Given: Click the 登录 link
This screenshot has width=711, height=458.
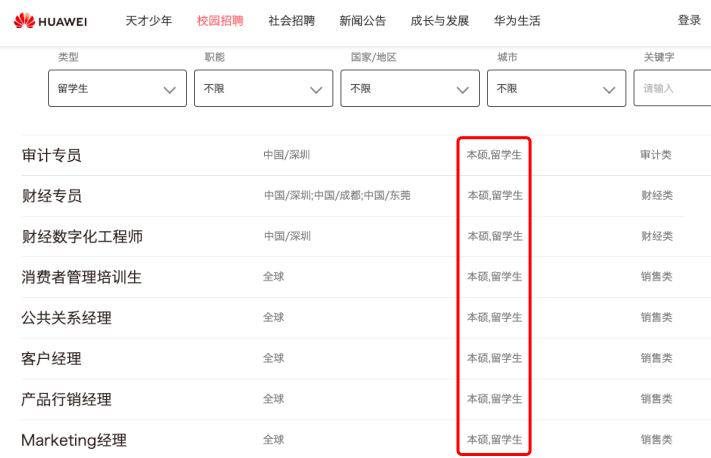Looking at the screenshot, I should [x=689, y=20].
